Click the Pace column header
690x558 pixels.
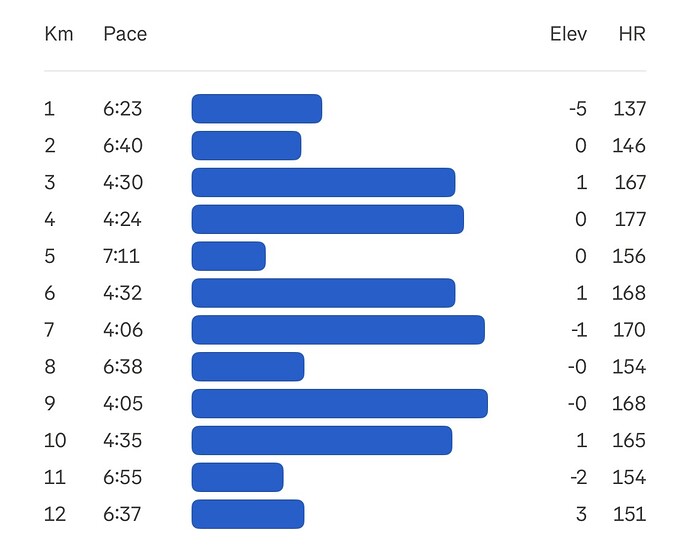point(125,34)
